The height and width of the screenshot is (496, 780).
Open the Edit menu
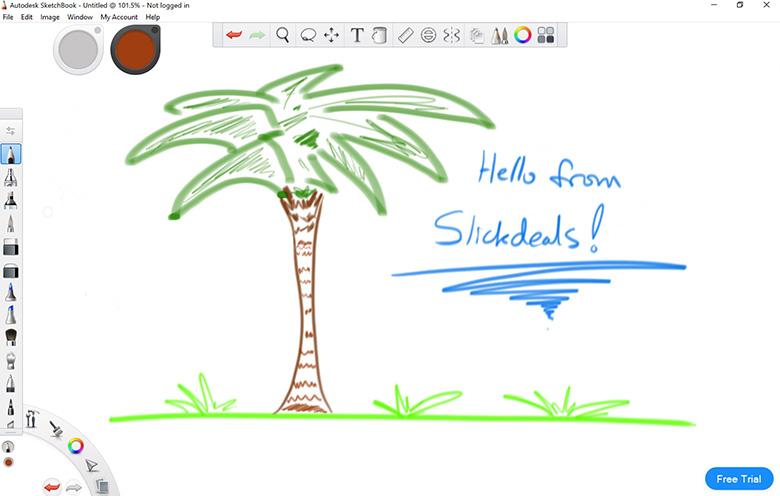pyautogui.click(x=26, y=17)
